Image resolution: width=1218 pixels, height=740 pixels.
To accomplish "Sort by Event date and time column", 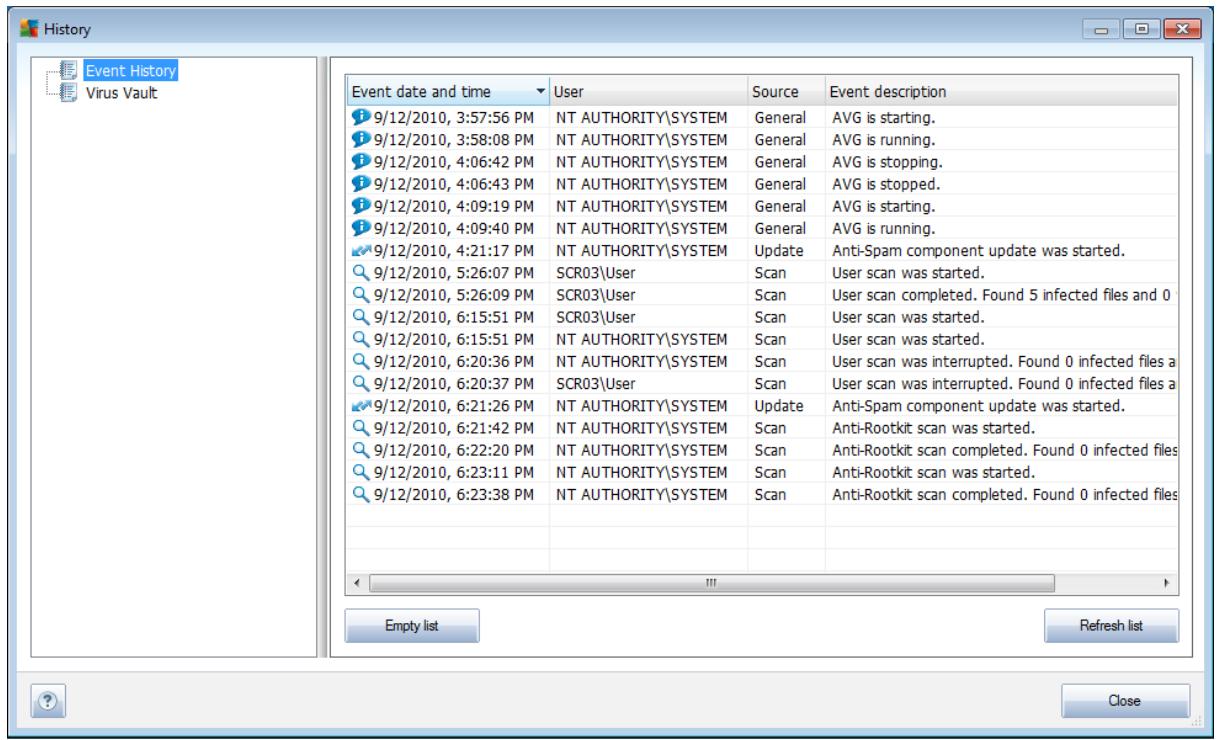I will (x=447, y=92).
